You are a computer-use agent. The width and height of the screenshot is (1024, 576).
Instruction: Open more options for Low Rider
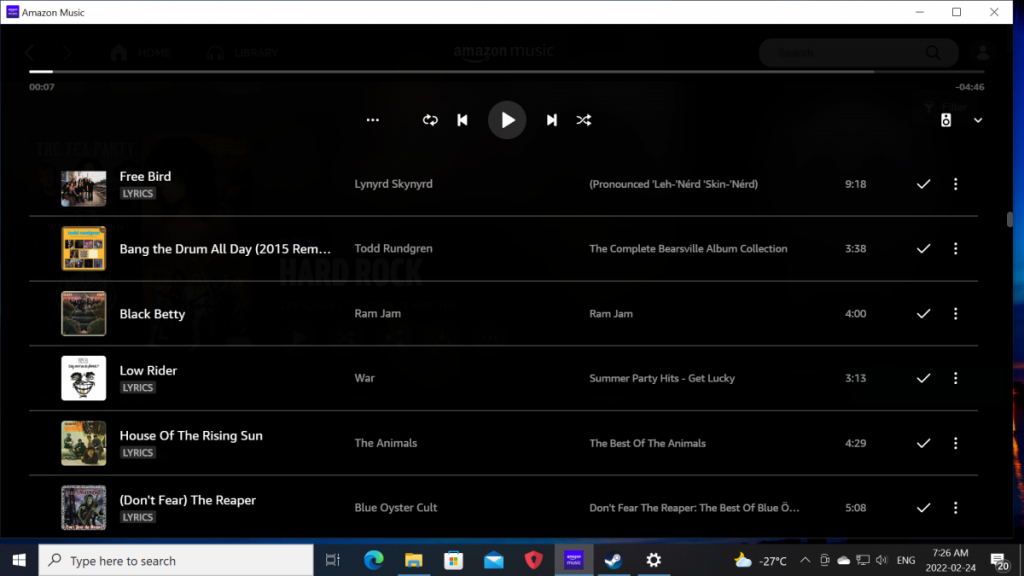pos(955,378)
